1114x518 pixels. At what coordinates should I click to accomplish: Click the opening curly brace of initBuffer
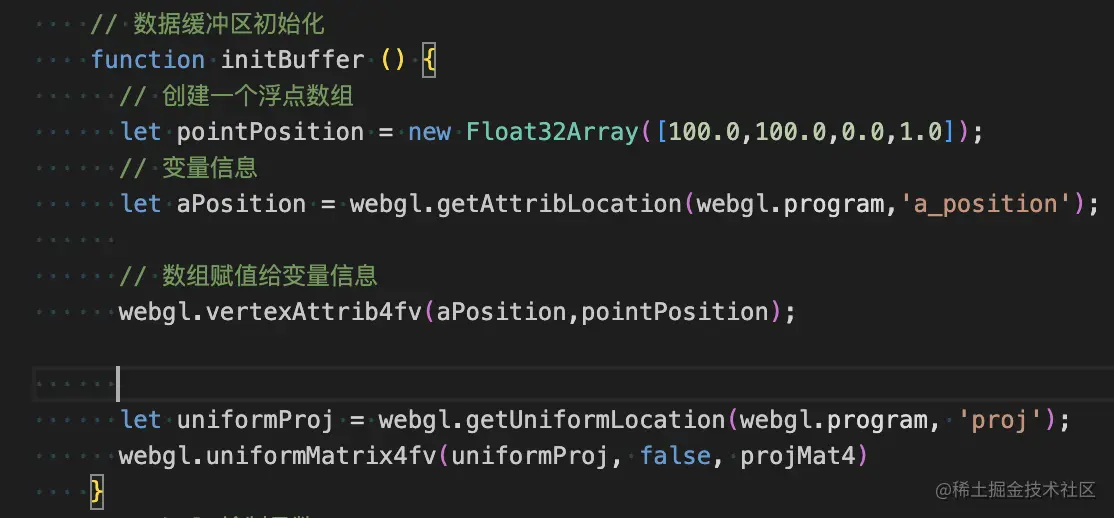tap(428, 61)
